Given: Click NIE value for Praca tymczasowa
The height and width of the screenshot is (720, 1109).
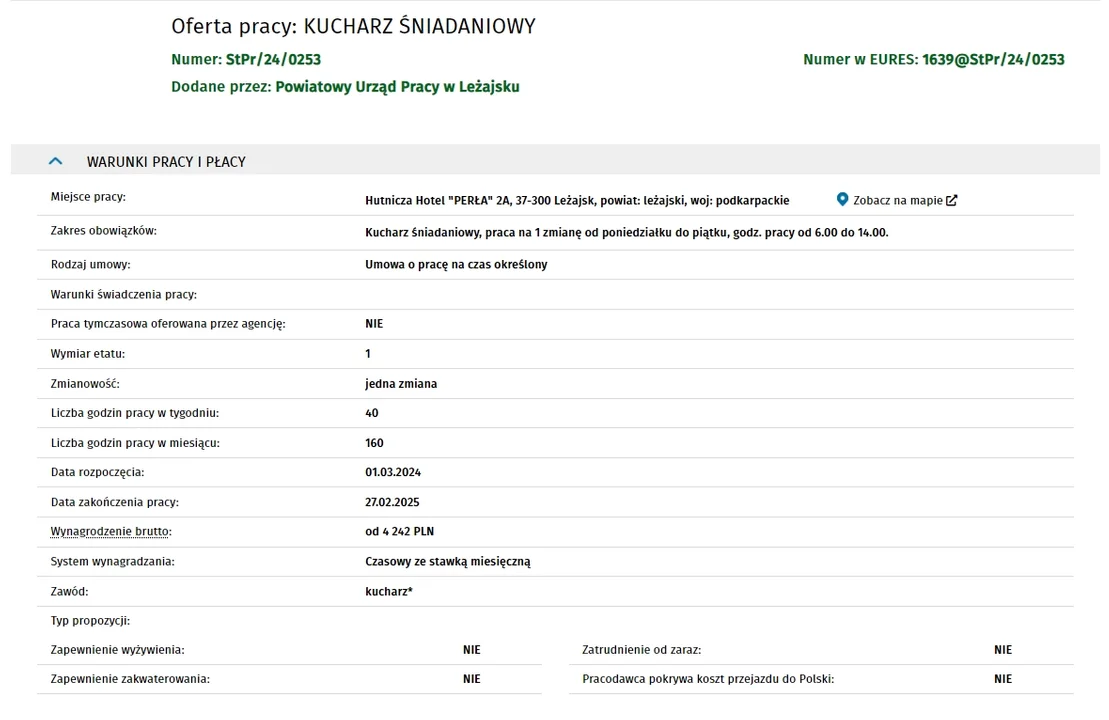Looking at the screenshot, I should pyautogui.click(x=374, y=323).
